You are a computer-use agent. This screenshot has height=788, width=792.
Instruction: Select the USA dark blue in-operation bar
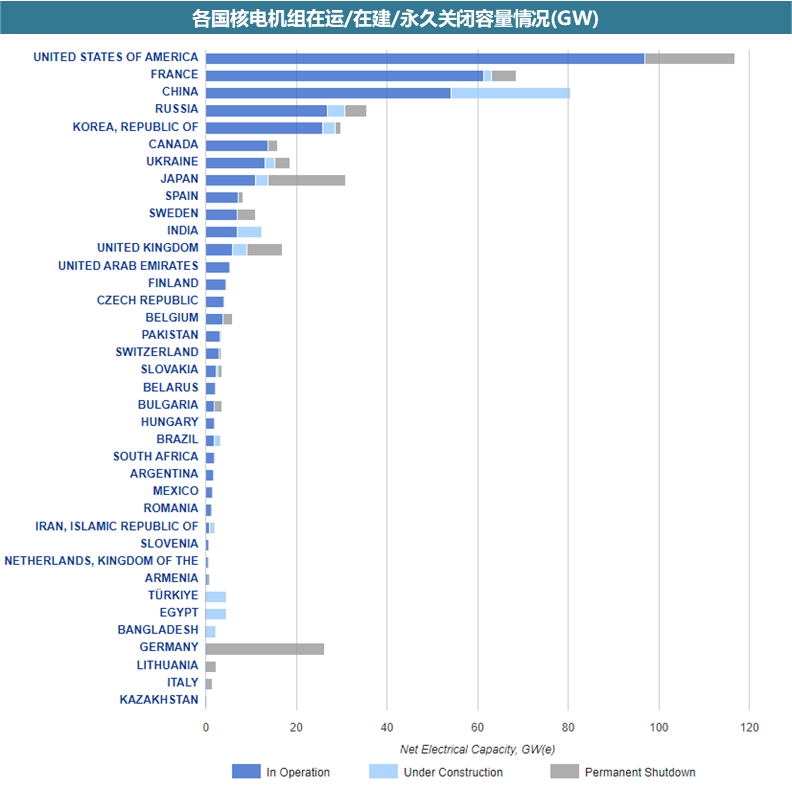point(425,58)
